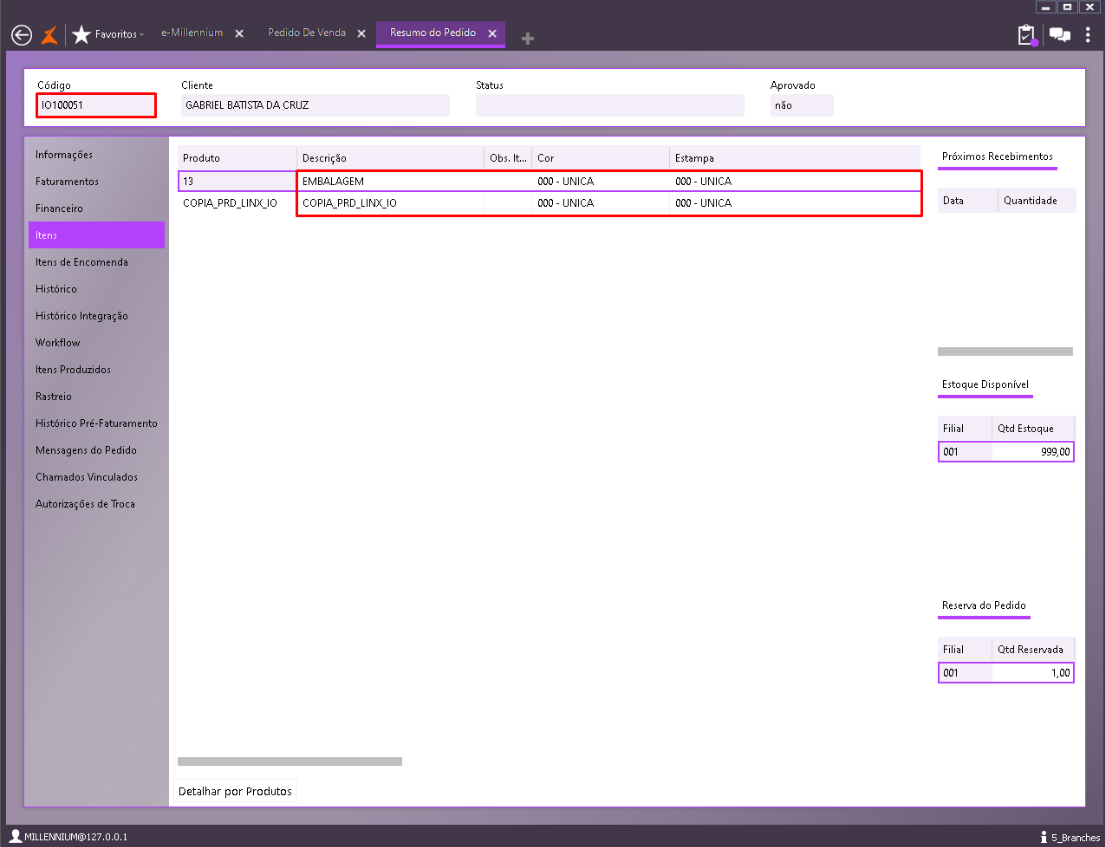Click the Próximos Recebimentos heading
Viewport: 1105px width, 847px height.
[x=997, y=156]
